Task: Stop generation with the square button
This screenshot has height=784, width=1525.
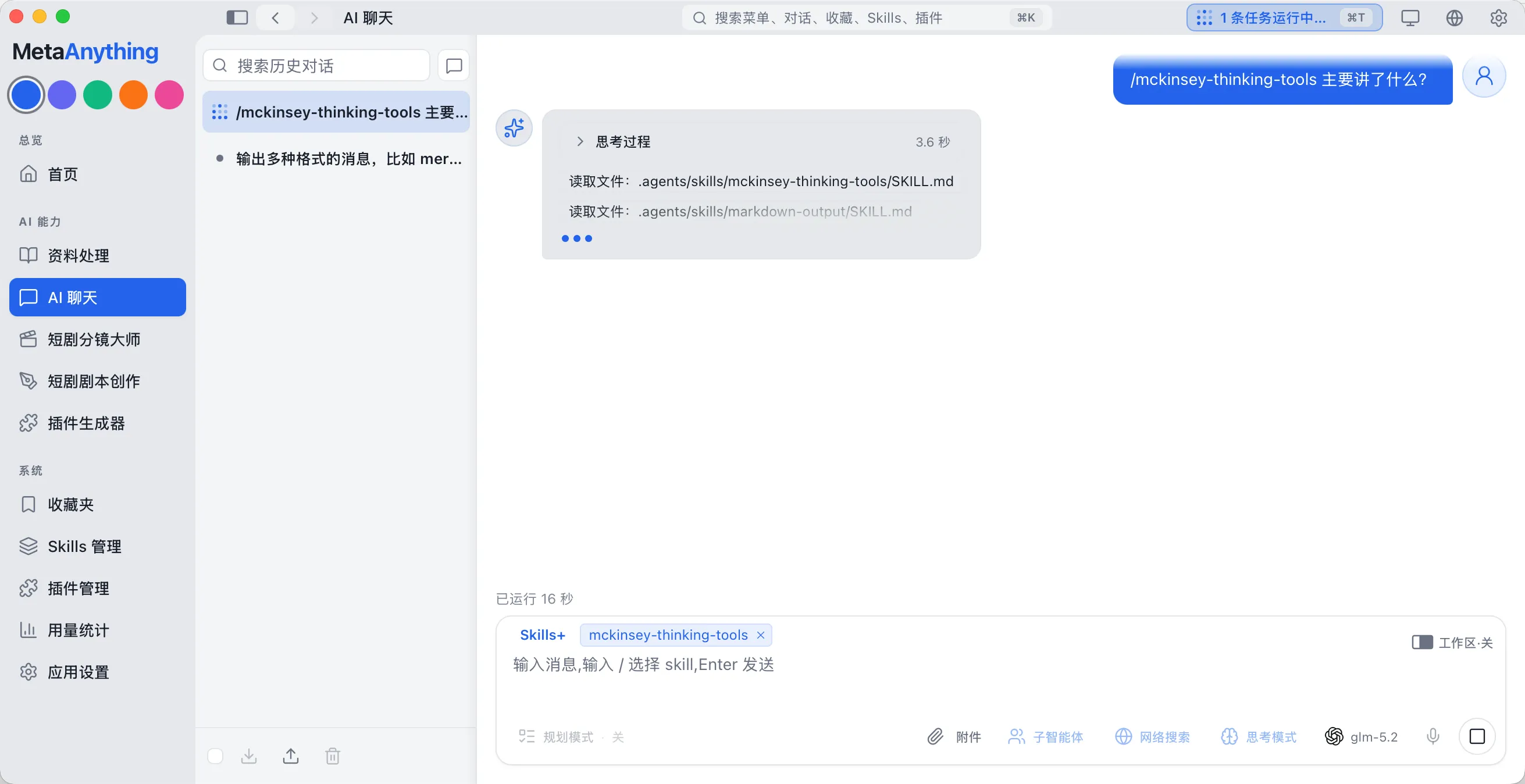Action: pyautogui.click(x=1478, y=736)
